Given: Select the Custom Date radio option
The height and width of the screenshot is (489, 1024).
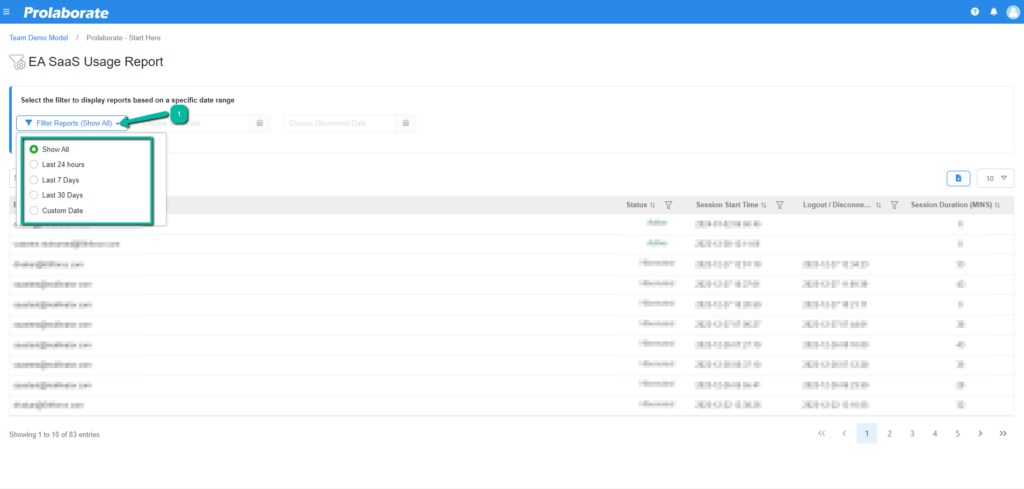Looking at the screenshot, I should pos(34,211).
